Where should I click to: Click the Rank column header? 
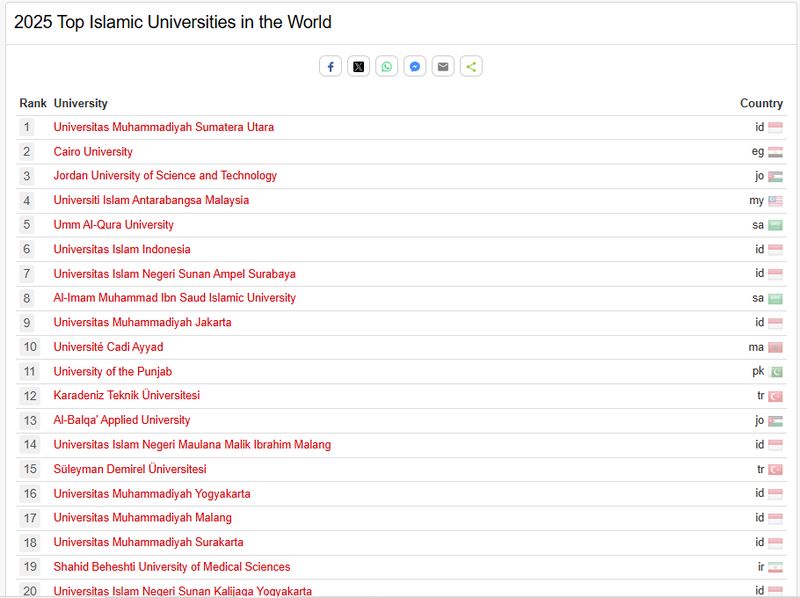coord(33,103)
